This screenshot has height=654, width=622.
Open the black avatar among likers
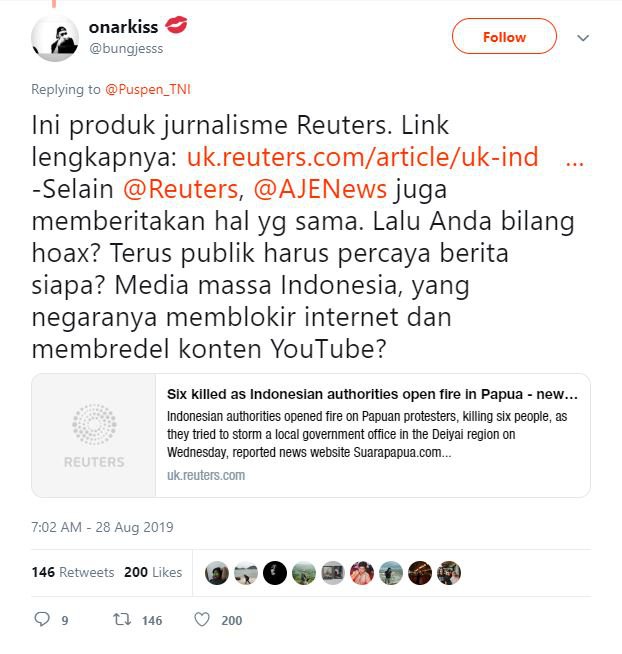[275, 573]
